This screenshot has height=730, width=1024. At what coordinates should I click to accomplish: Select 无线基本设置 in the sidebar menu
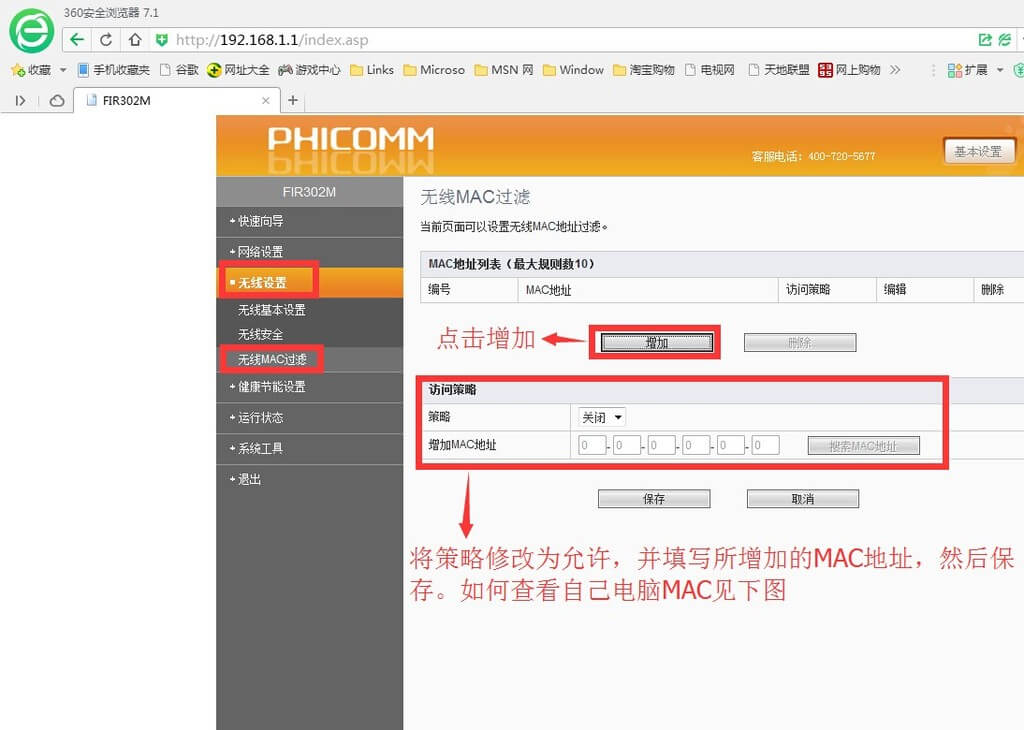(x=273, y=309)
